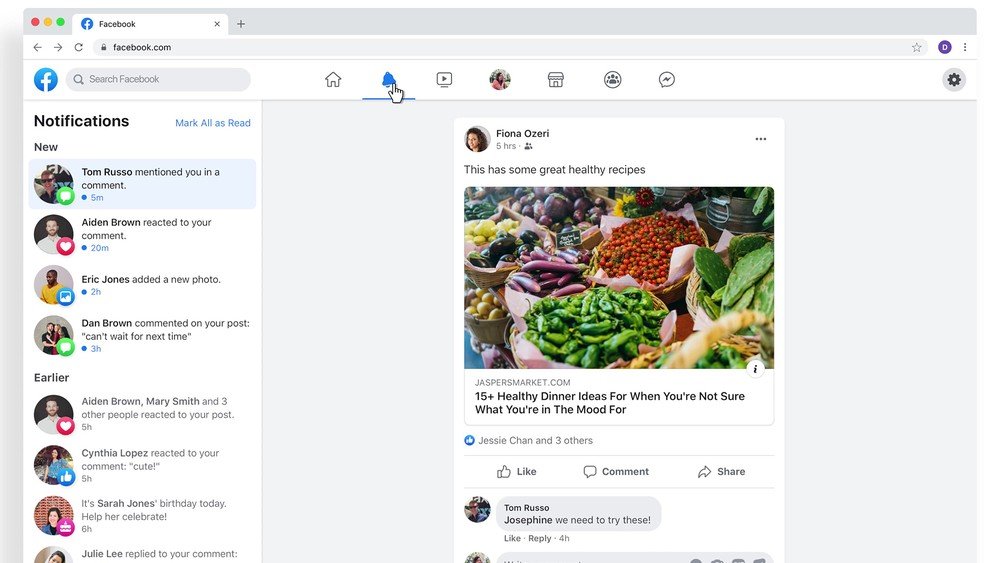Open Aiden Brown, Mary Smith reacted notification
Image resolution: width=1000 pixels, height=563 pixels.
142,414
